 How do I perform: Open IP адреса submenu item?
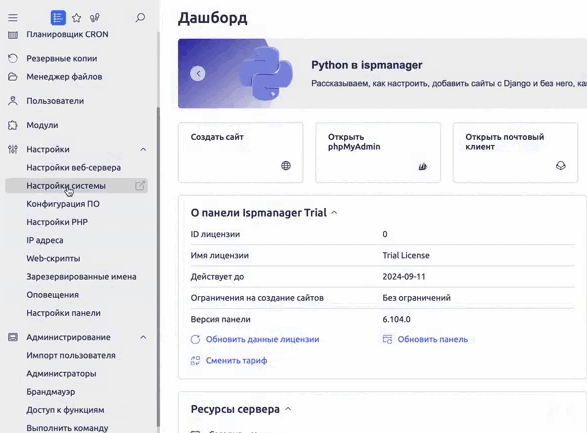(45, 240)
